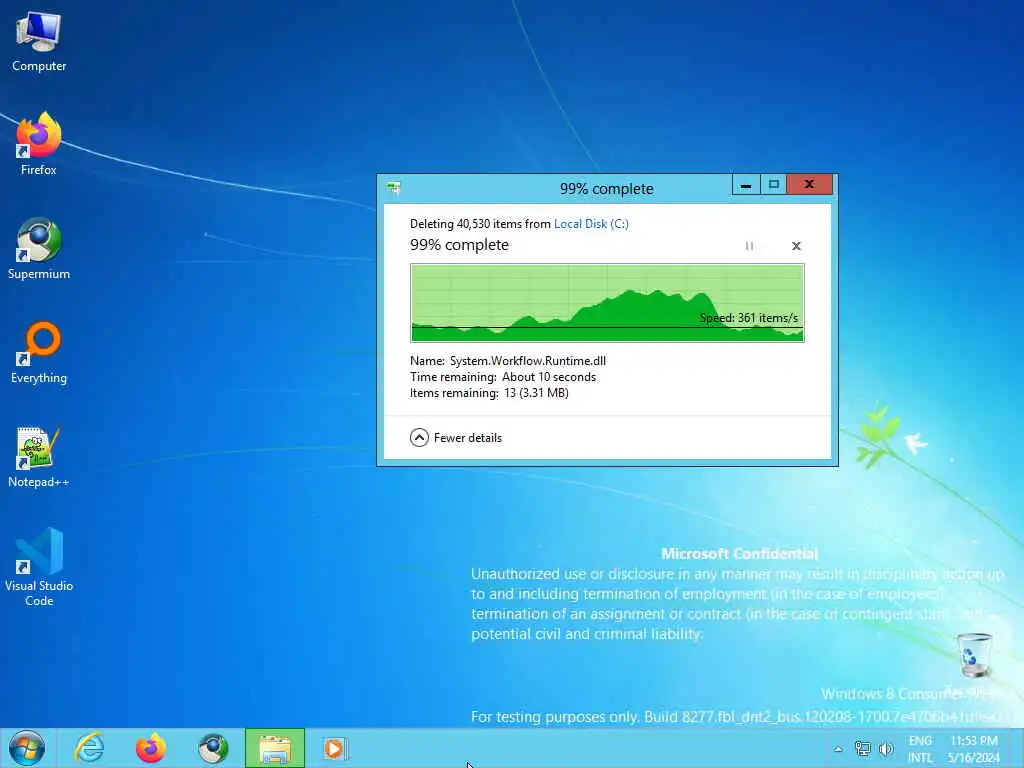Open the ENG INTL language indicator
The image size is (1024, 768).
coord(920,749)
